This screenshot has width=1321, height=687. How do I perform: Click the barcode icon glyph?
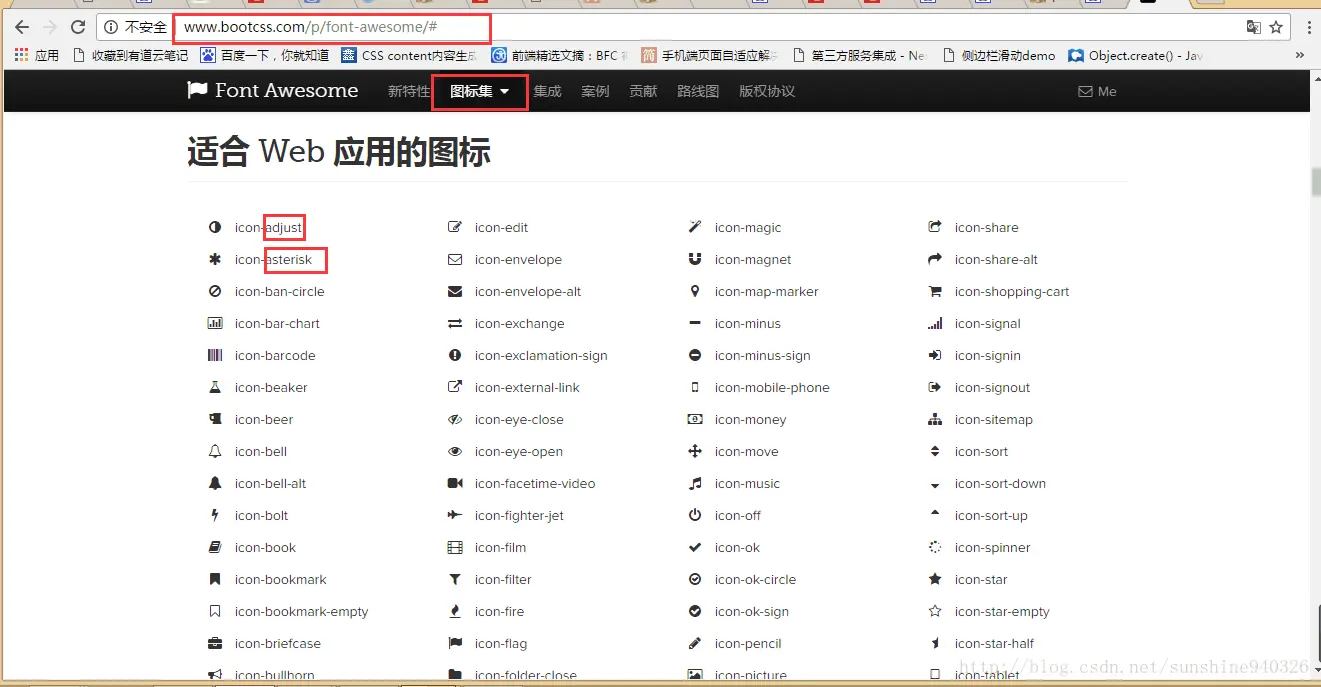tap(214, 355)
